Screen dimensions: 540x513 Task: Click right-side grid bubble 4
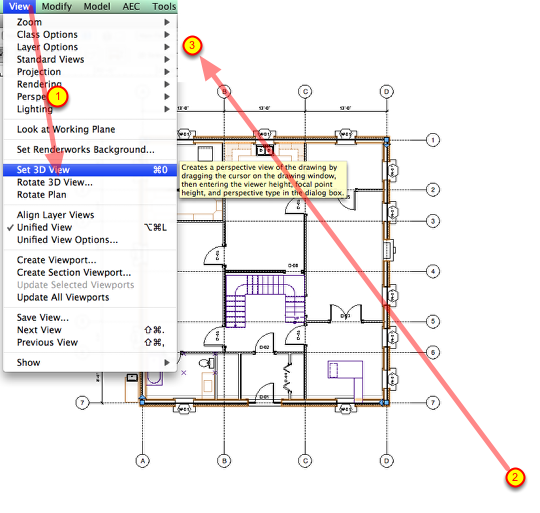click(433, 271)
